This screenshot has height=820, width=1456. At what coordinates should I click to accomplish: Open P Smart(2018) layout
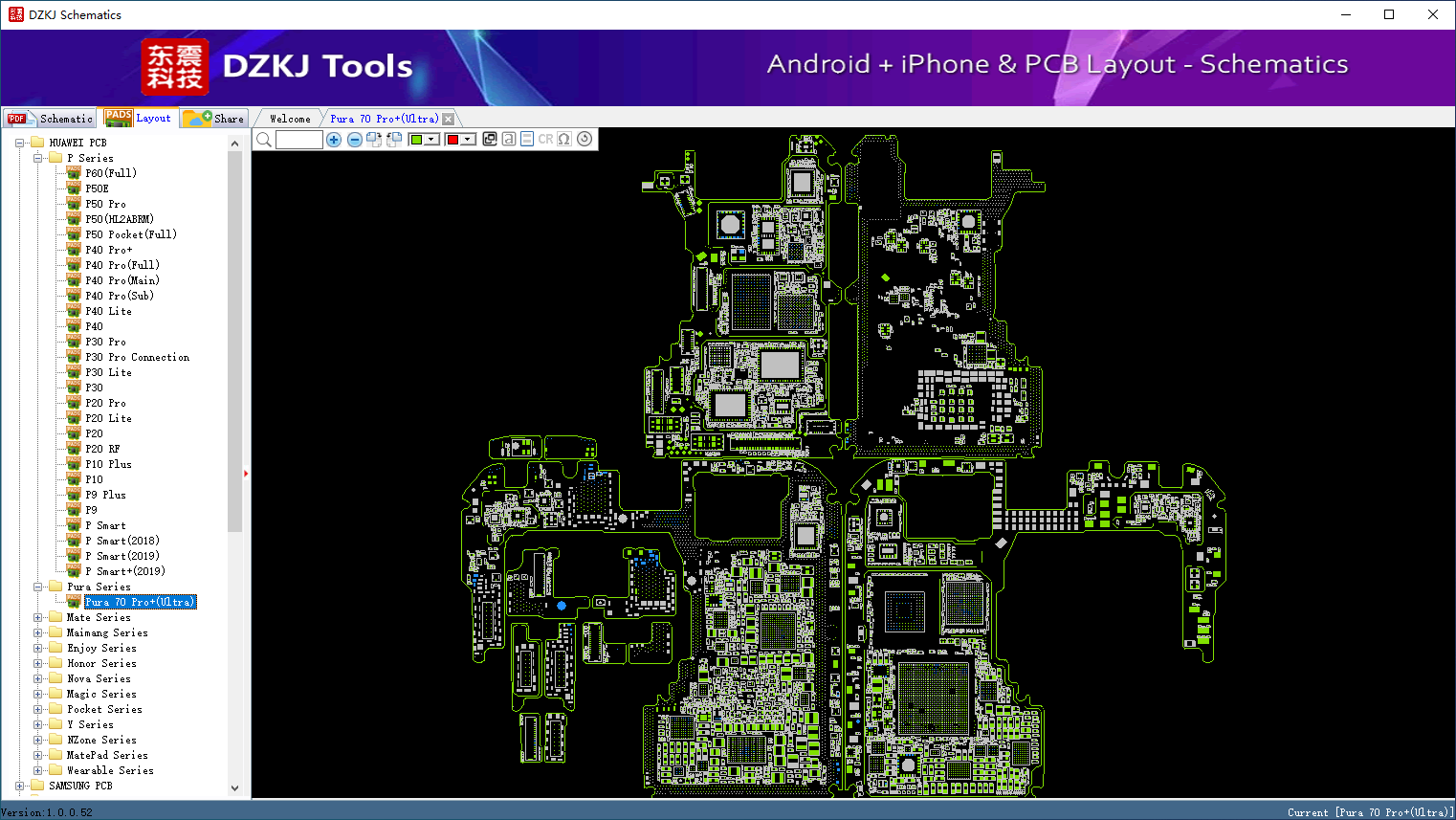[x=122, y=541]
